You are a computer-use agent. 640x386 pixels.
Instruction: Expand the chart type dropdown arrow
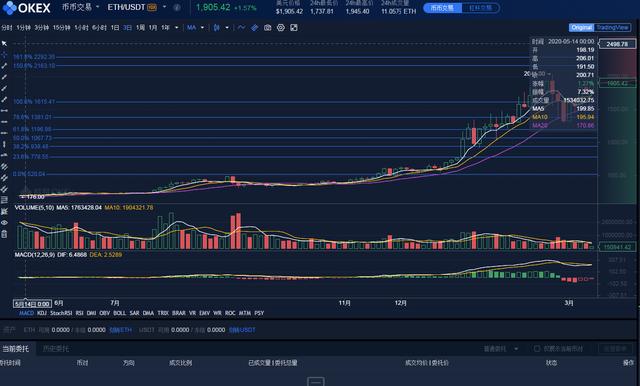click(227, 28)
